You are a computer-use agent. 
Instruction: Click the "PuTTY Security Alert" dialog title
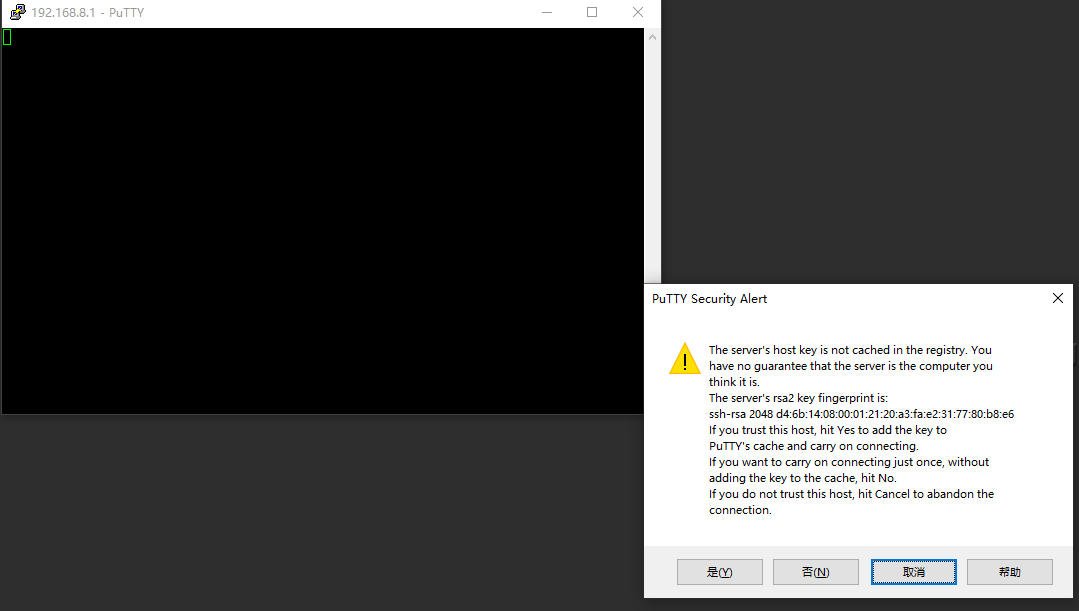click(709, 299)
